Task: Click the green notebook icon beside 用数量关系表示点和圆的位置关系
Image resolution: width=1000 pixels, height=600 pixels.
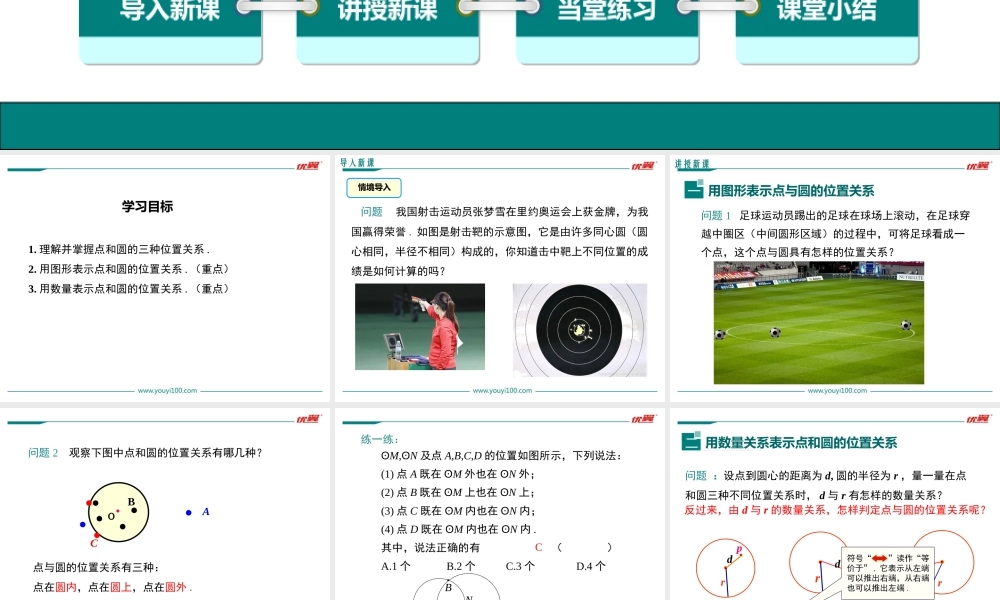Action: 691,442
